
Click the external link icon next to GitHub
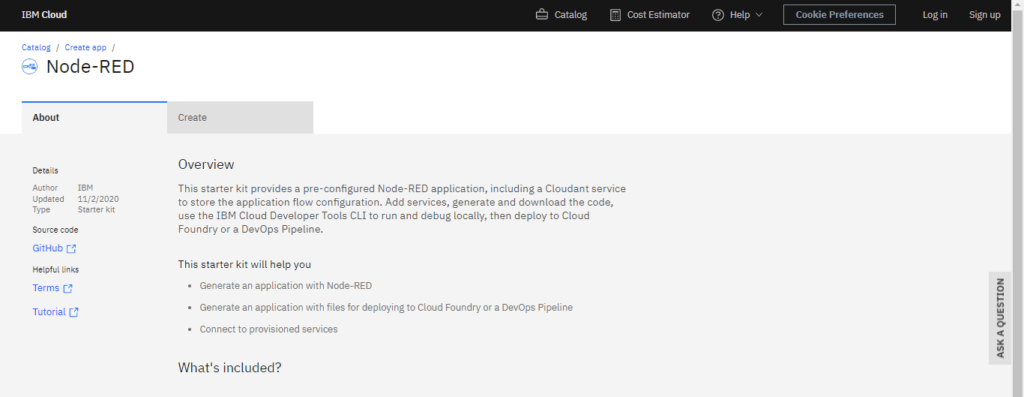pos(72,249)
